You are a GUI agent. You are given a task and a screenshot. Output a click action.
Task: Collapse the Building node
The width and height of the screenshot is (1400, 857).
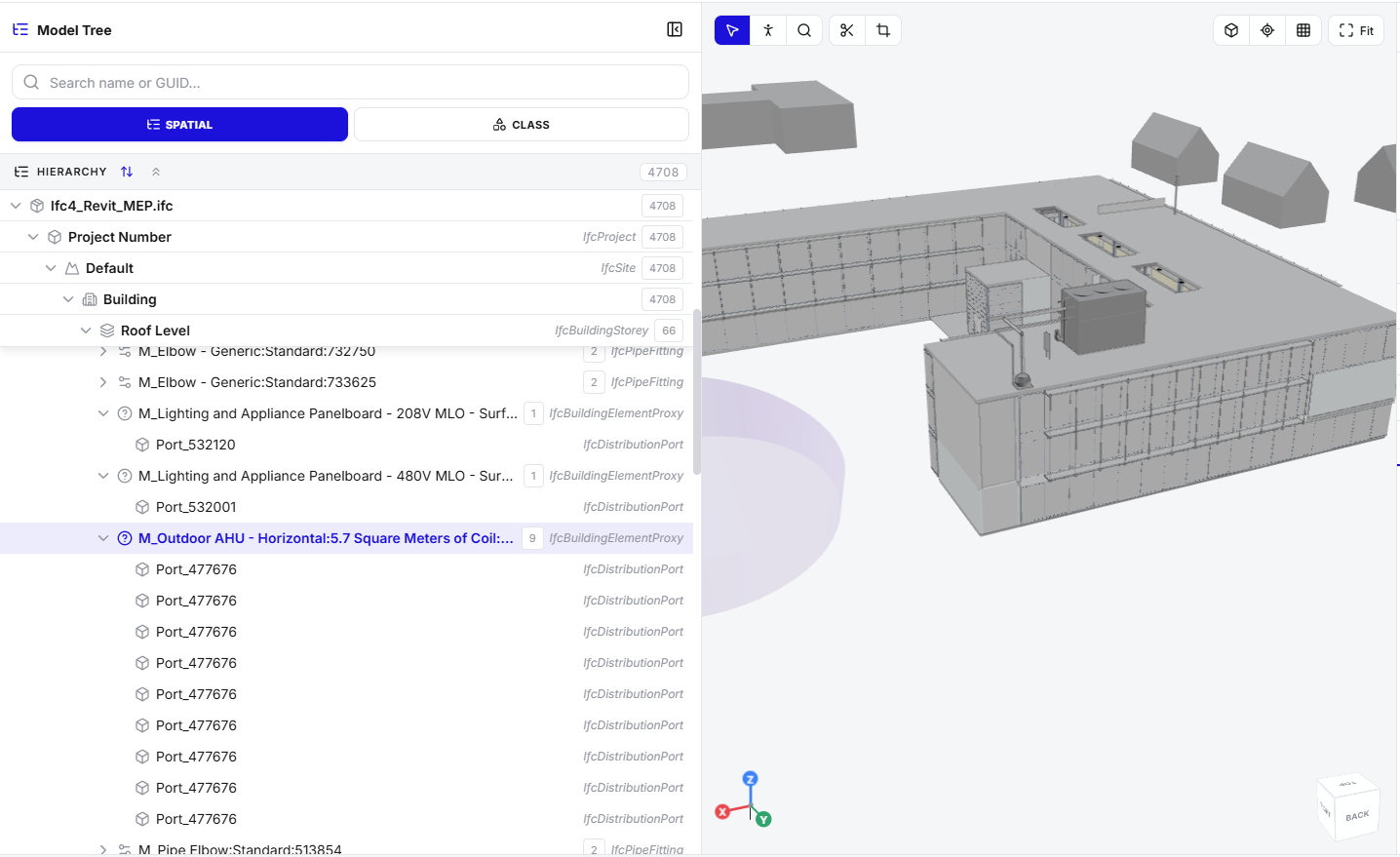[x=68, y=299]
